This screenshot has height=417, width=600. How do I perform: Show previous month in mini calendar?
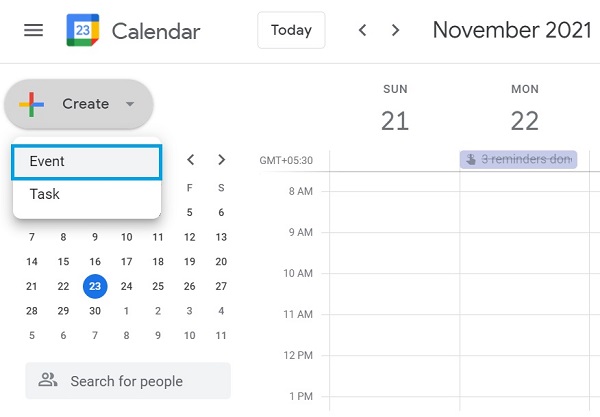pyautogui.click(x=191, y=160)
